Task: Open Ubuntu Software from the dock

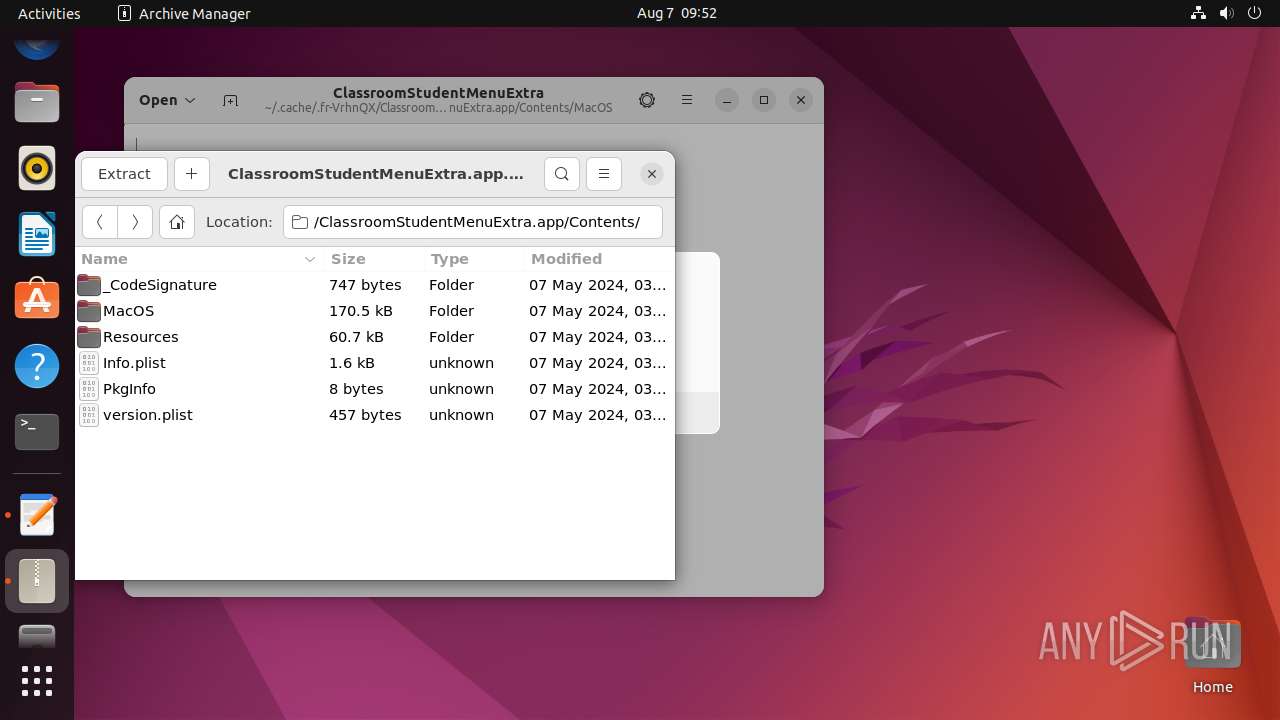Action: (37, 299)
